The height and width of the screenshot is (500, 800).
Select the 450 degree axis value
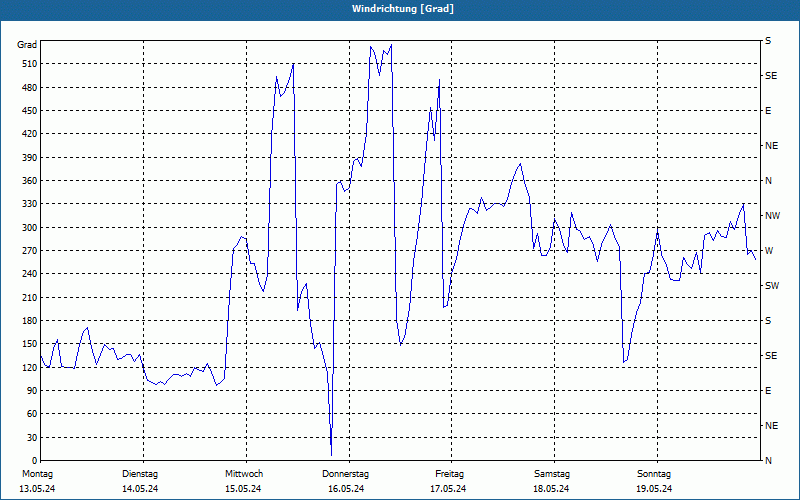pyautogui.click(x=30, y=111)
